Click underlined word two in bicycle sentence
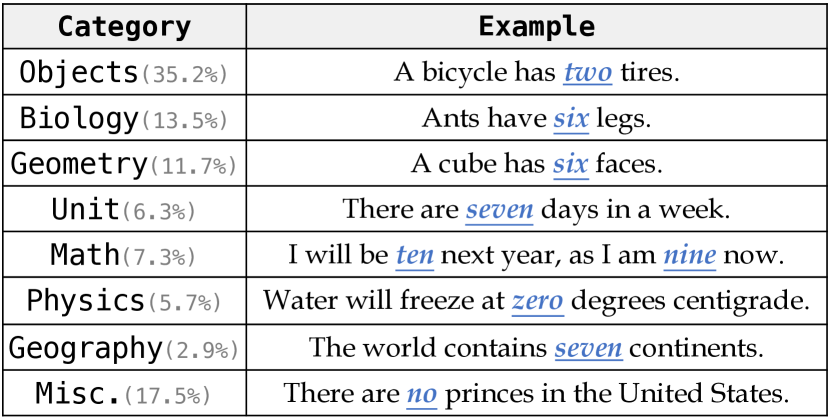The image size is (831, 420). click(x=588, y=73)
